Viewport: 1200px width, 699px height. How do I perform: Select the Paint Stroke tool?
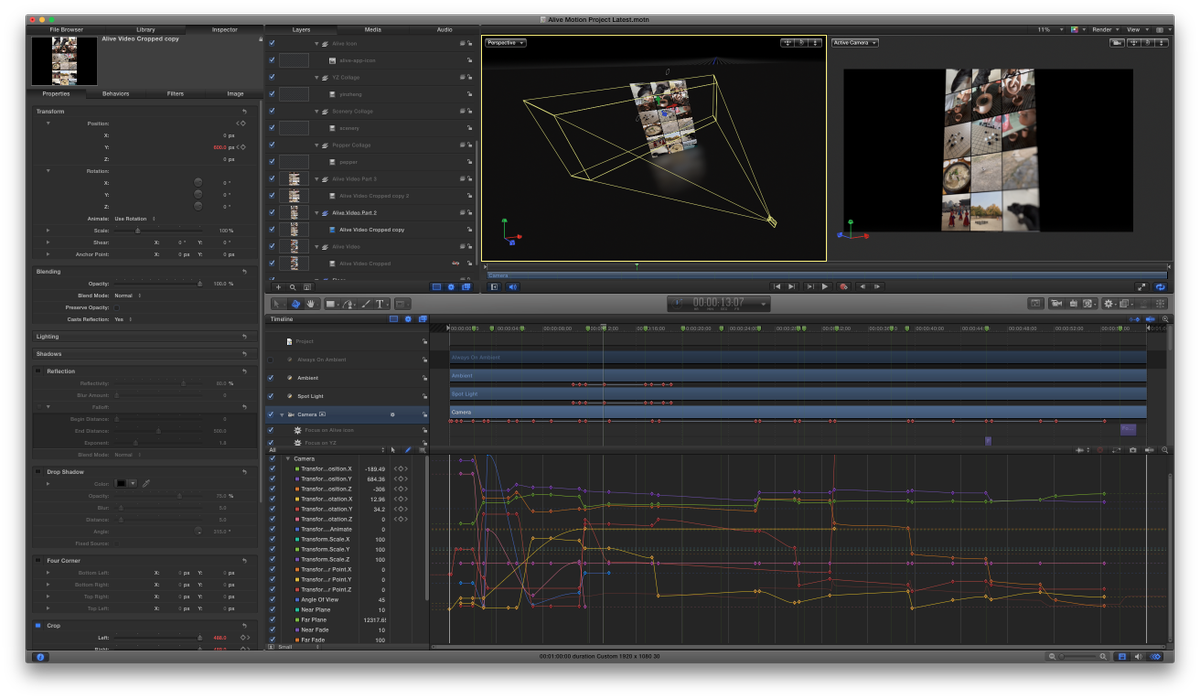tap(366, 304)
